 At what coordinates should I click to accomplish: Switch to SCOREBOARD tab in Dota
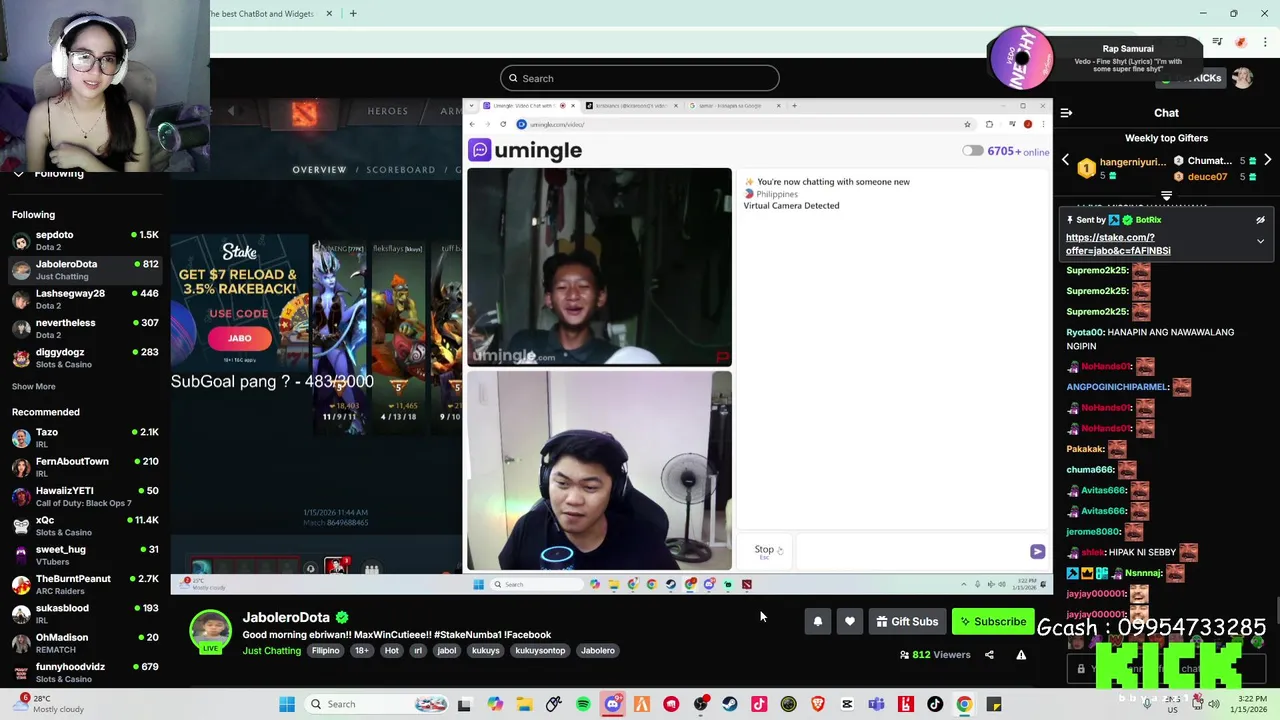[x=400, y=170]
